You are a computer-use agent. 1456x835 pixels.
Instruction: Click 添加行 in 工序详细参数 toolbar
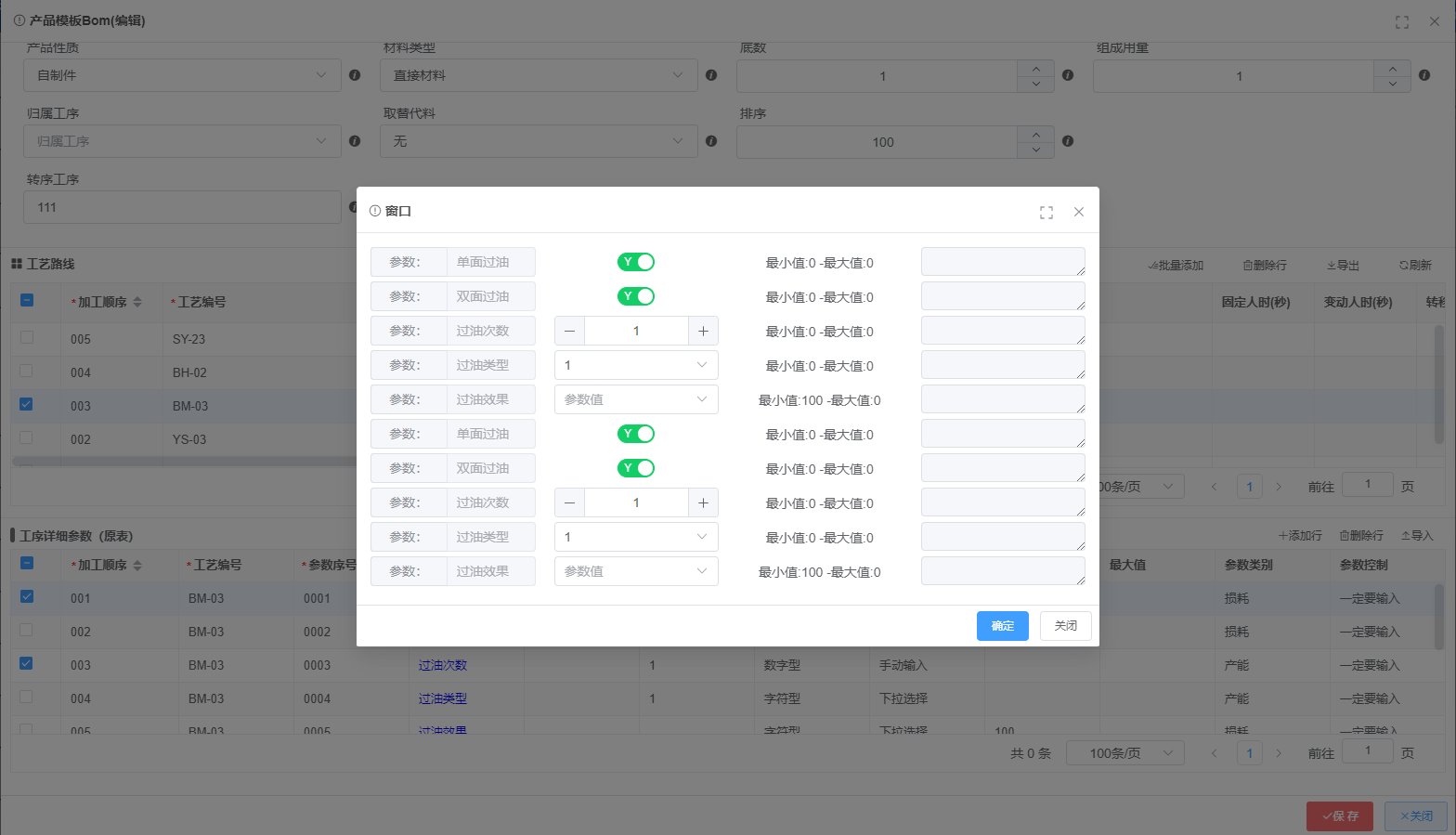(1300, 536)
